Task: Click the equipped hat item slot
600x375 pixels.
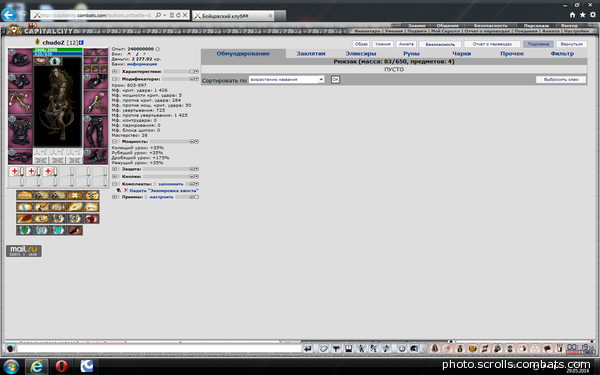Action: coord(20,60)
